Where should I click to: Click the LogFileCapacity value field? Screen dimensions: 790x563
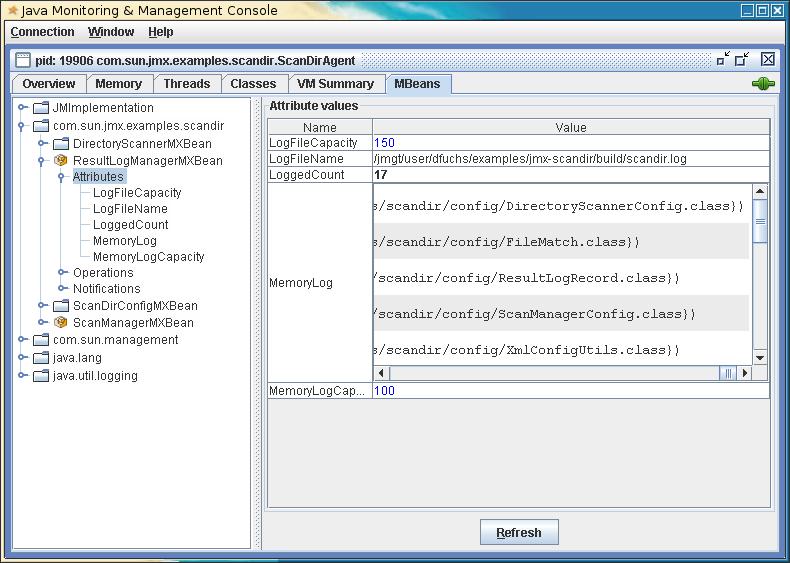coord(570,143)
